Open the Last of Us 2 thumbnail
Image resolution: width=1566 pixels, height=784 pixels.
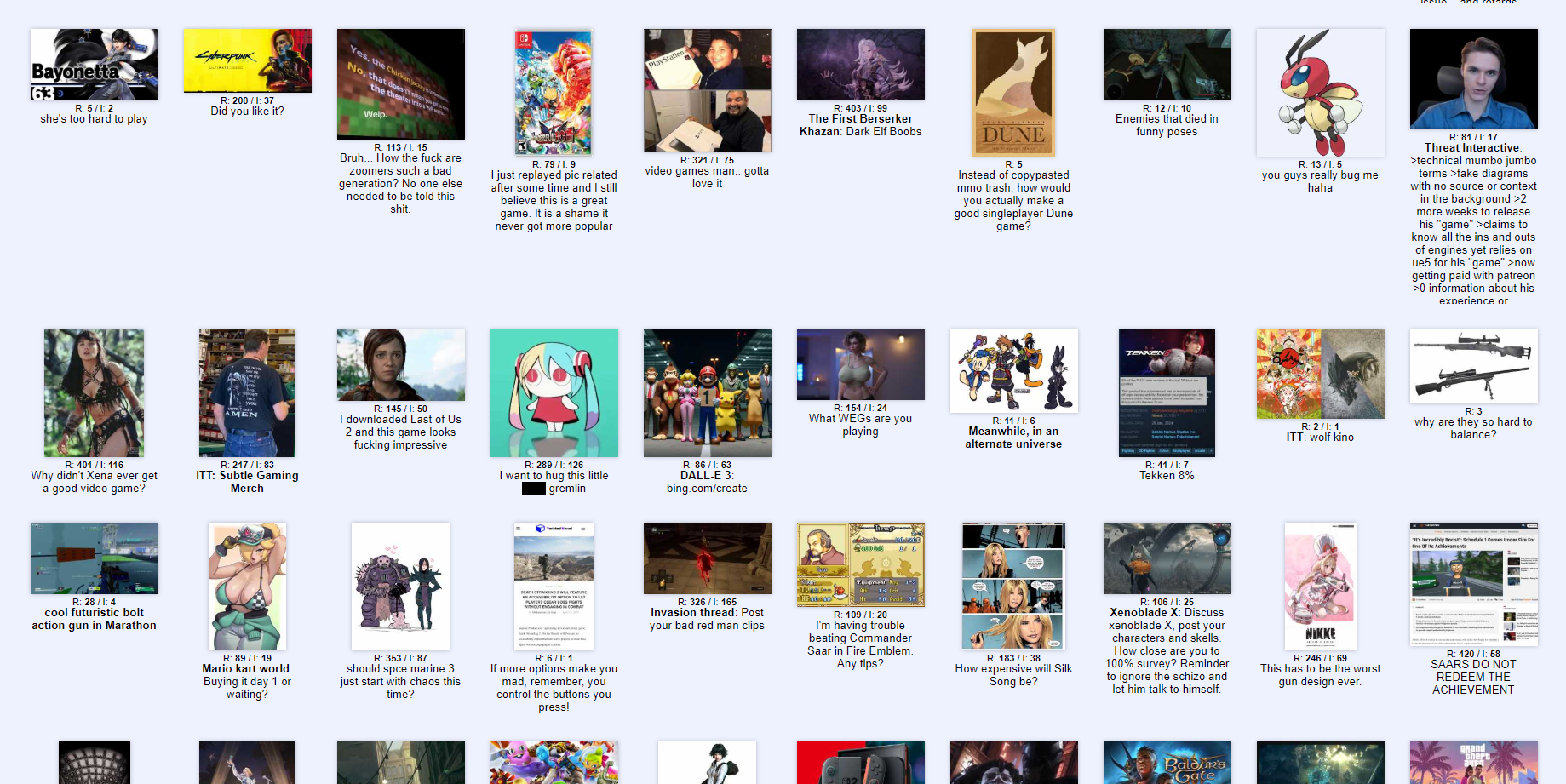pos(400,365)
